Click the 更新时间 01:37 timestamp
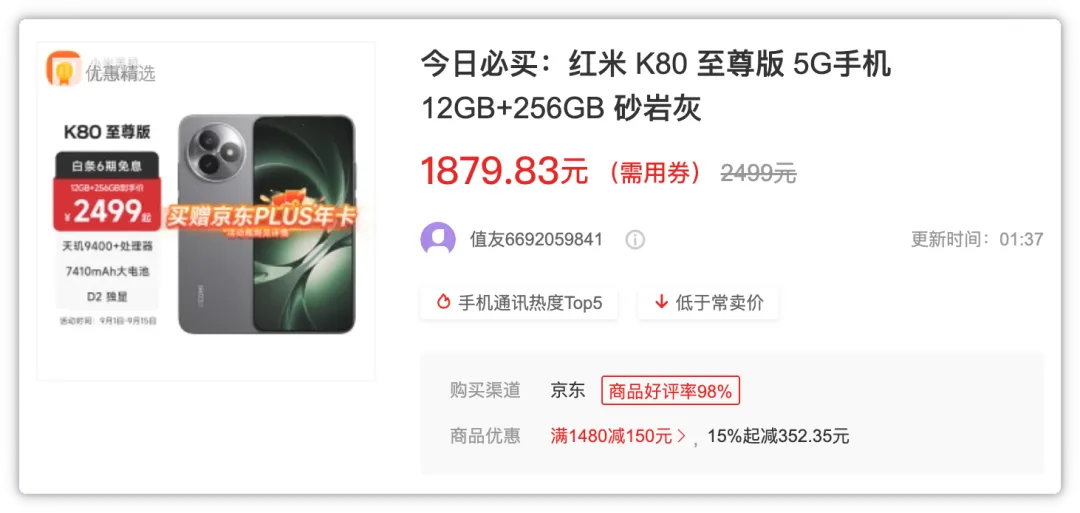Viewport: 1080px width, 513px height. pyautogui.click(x=977, y=240)
